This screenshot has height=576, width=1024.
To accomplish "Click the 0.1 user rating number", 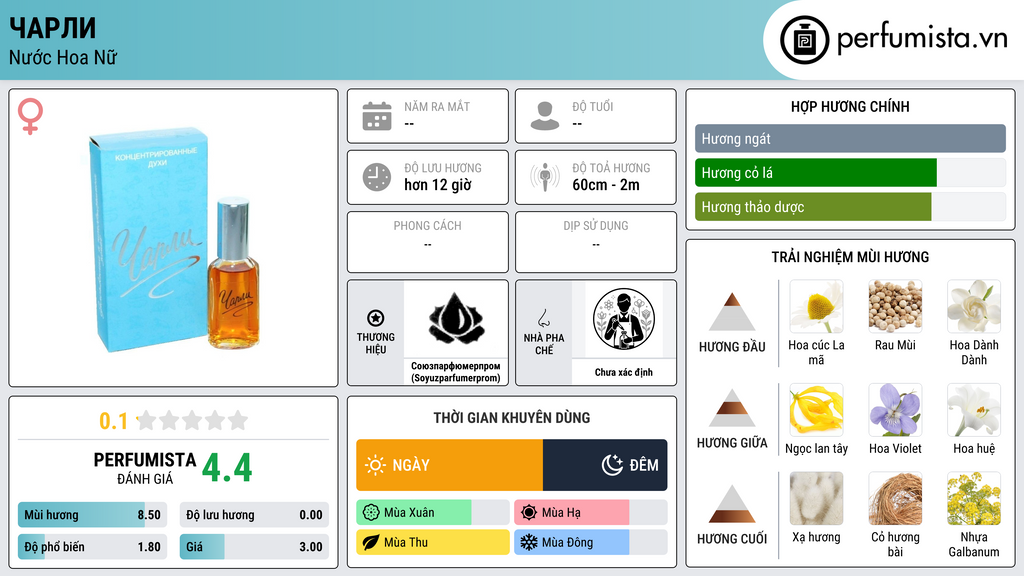I will coord(114,421).
